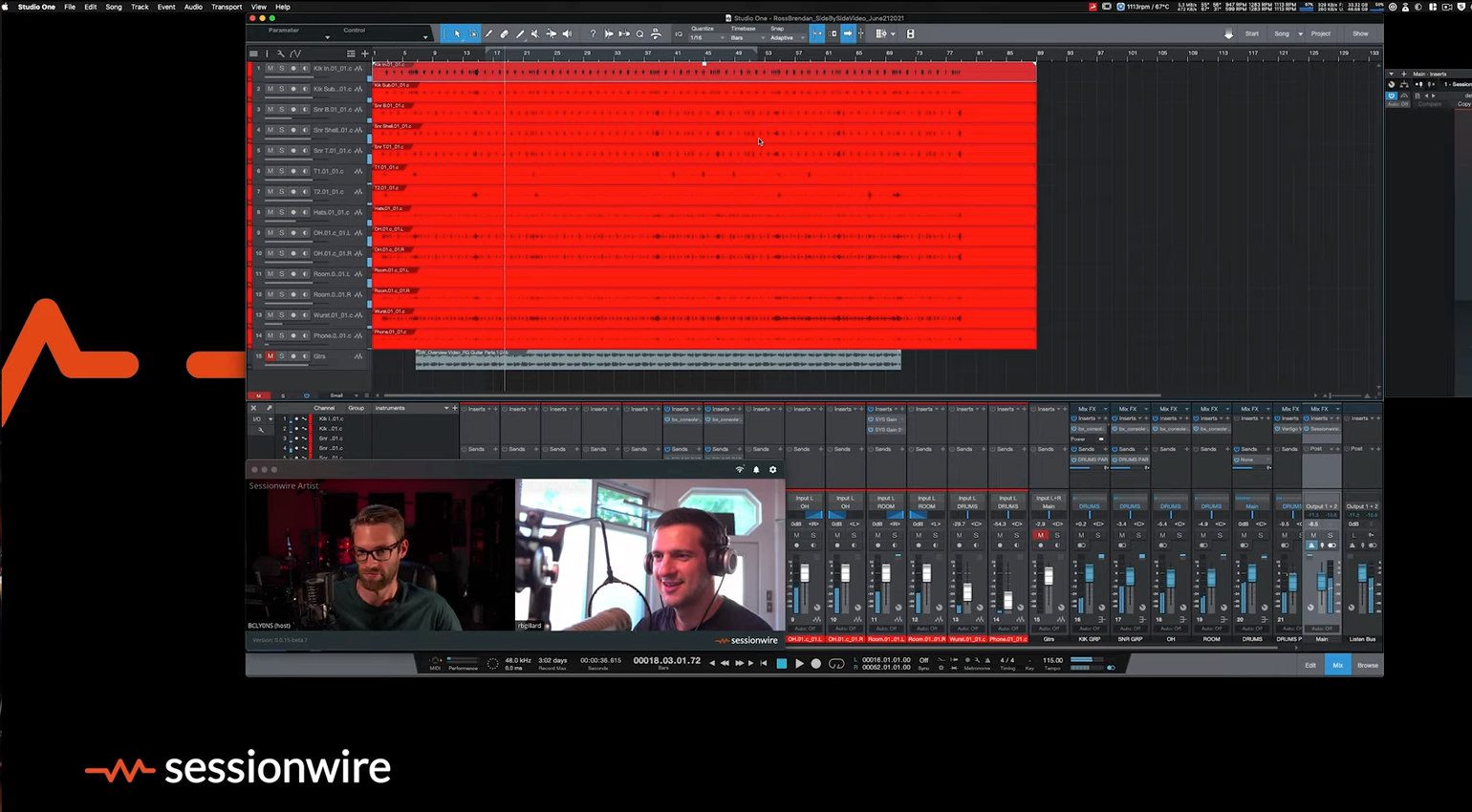The image size is (1472, 812).
Task: Toggle the loop button in transport
Action: pos(836,663)
